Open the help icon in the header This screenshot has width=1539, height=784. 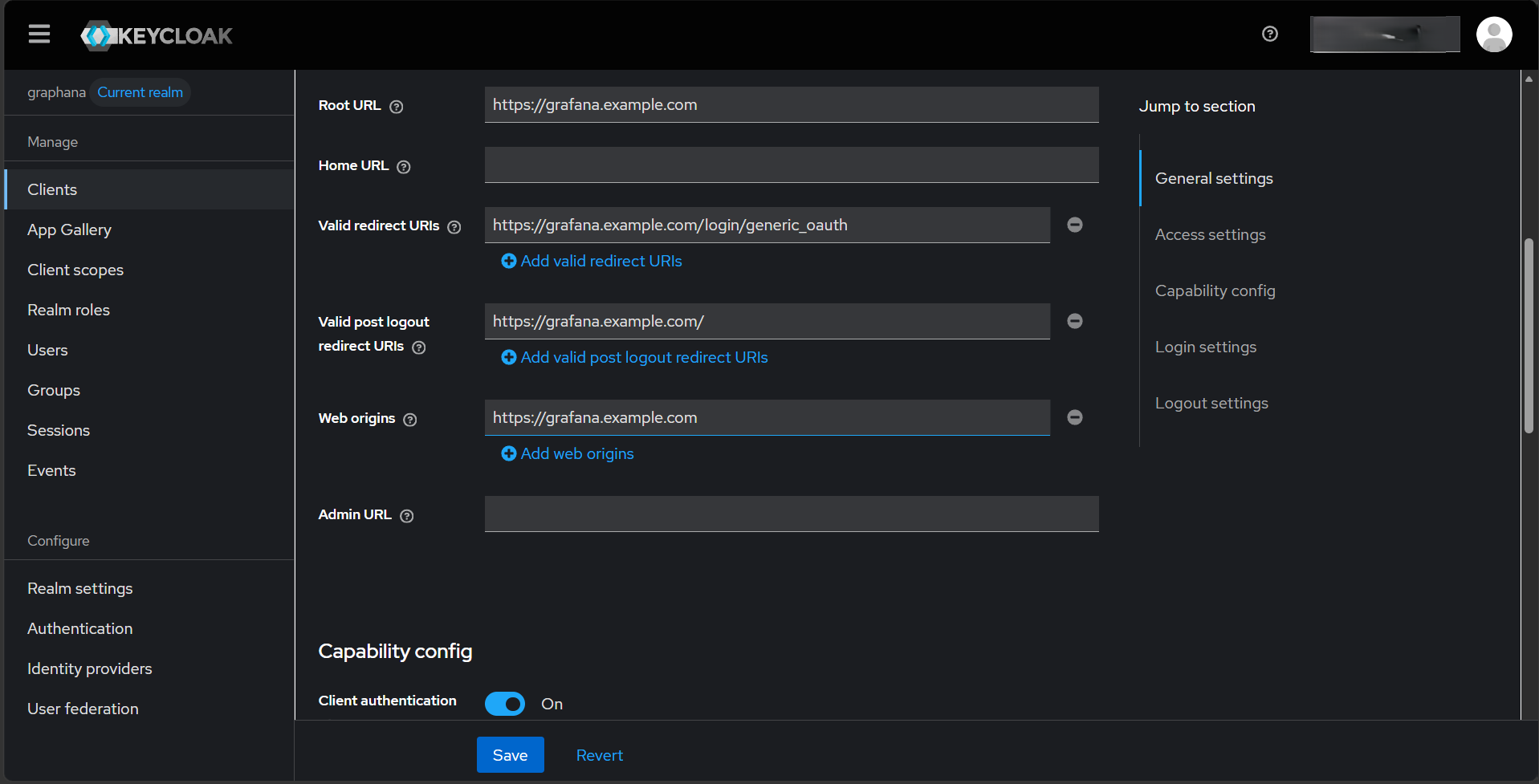1270,34
